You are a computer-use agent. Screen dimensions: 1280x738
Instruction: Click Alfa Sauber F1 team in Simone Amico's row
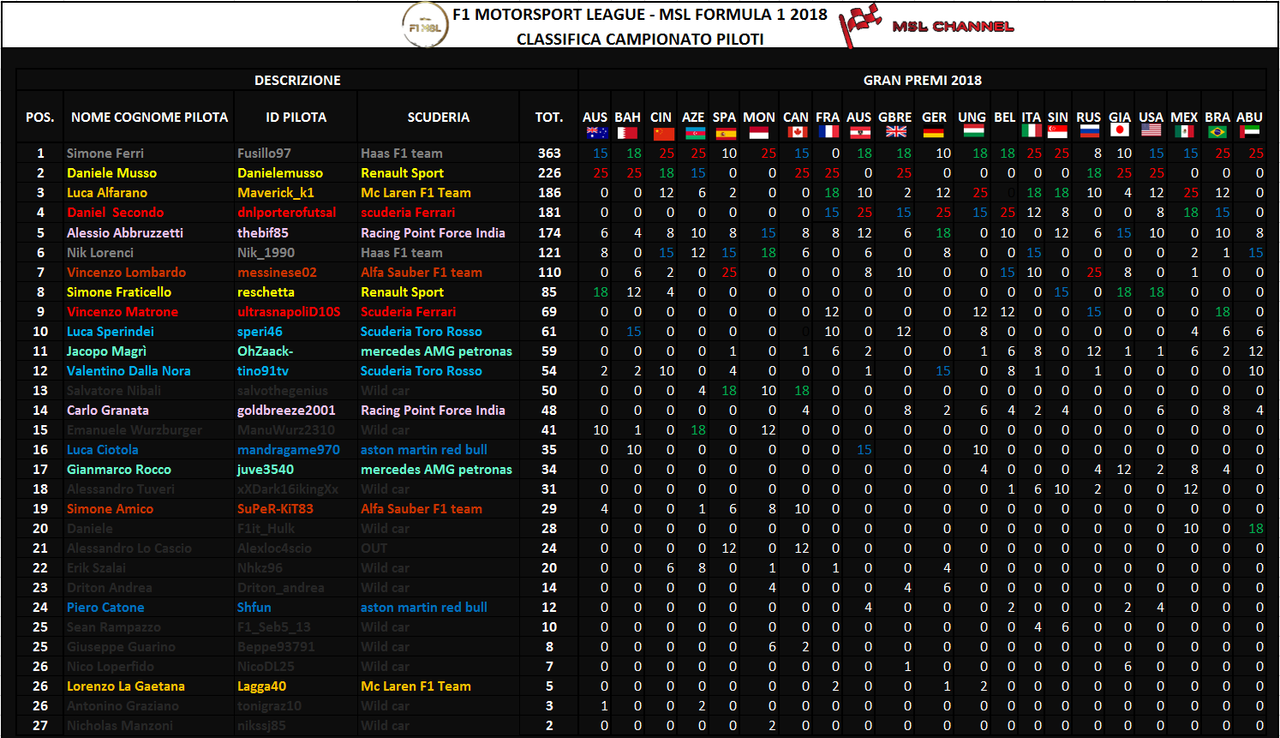[x=421, y=509]
